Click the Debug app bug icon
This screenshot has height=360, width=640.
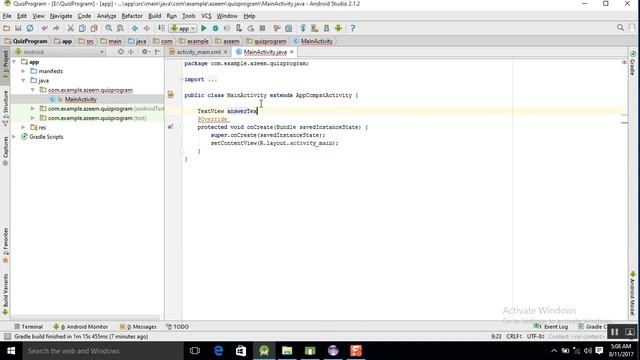coord(216,28)
